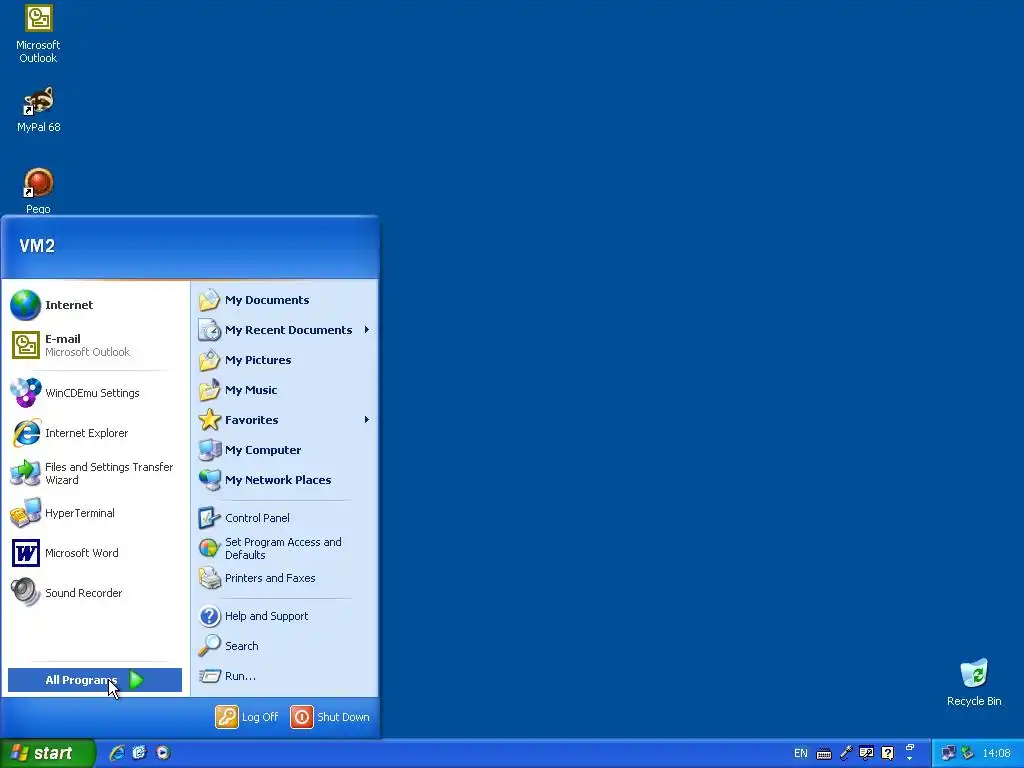Click the 14:08 clock in tray
Screen dimensions: 1024x768
[x=997, y=754]
